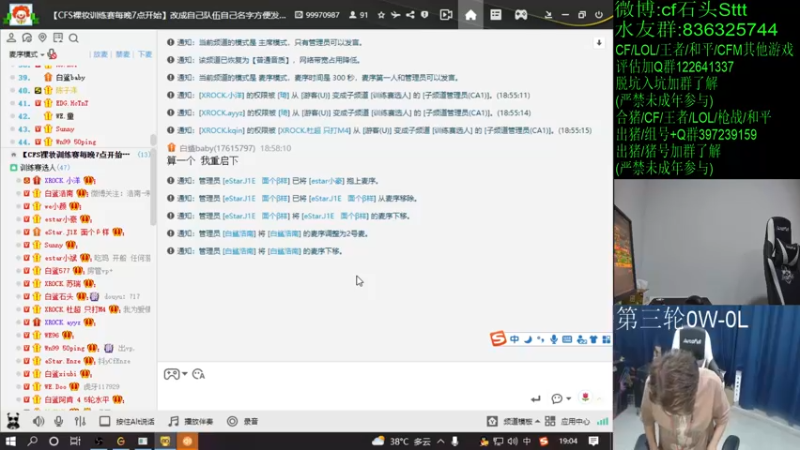Click the location pin icon in sidebar toolbar
Screen dimensions: 800x450
click(x=42, y=38)
